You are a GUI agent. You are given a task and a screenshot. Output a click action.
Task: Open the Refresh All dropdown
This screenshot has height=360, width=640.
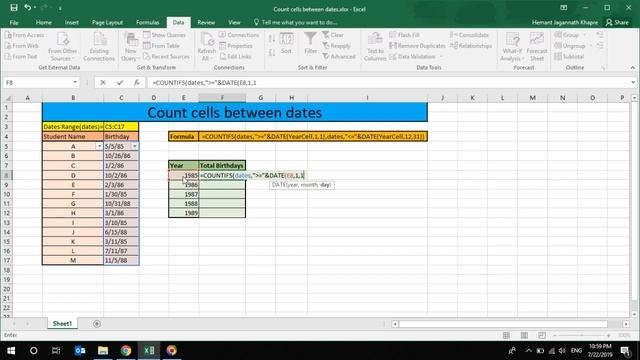pyautogui.click(x=207, y=47)
